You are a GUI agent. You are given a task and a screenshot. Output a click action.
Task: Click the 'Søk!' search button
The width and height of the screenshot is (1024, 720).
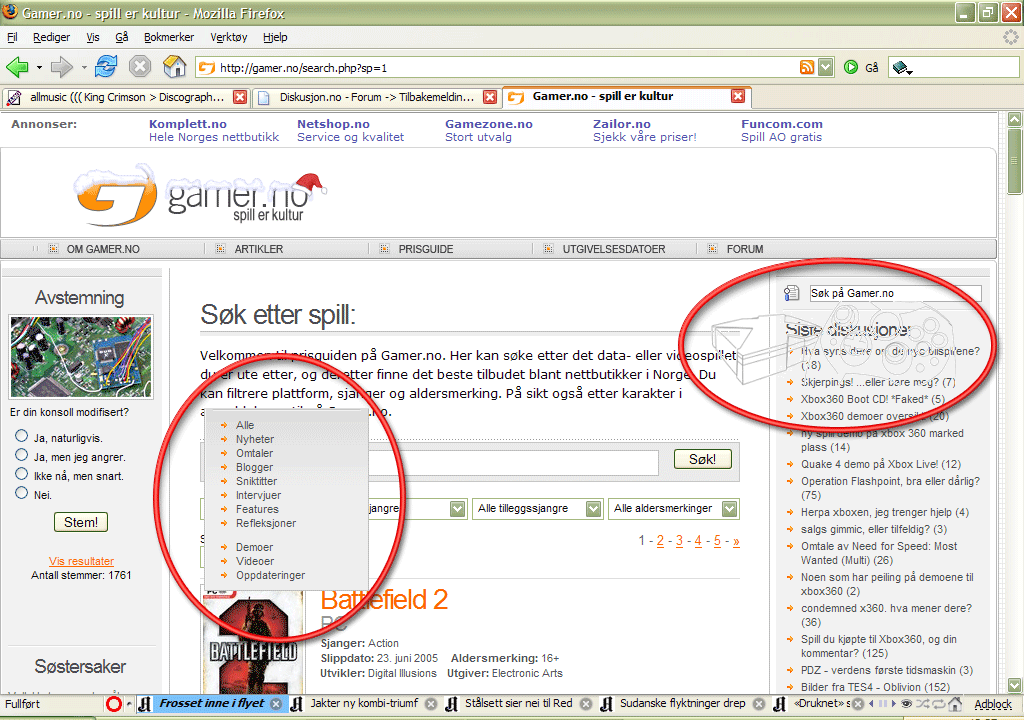pos(702,459)
